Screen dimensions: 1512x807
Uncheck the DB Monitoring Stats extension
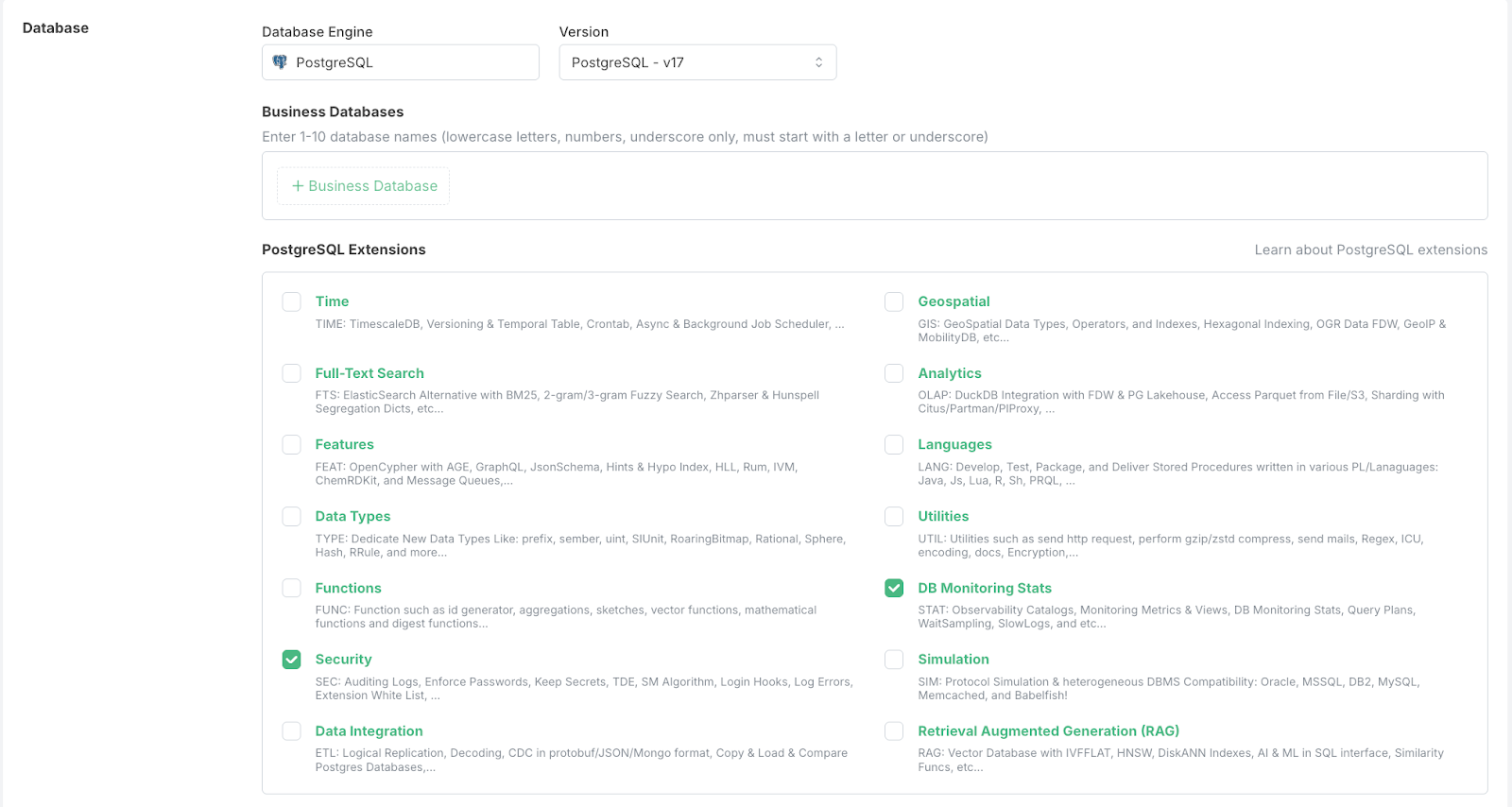(894, 588)
